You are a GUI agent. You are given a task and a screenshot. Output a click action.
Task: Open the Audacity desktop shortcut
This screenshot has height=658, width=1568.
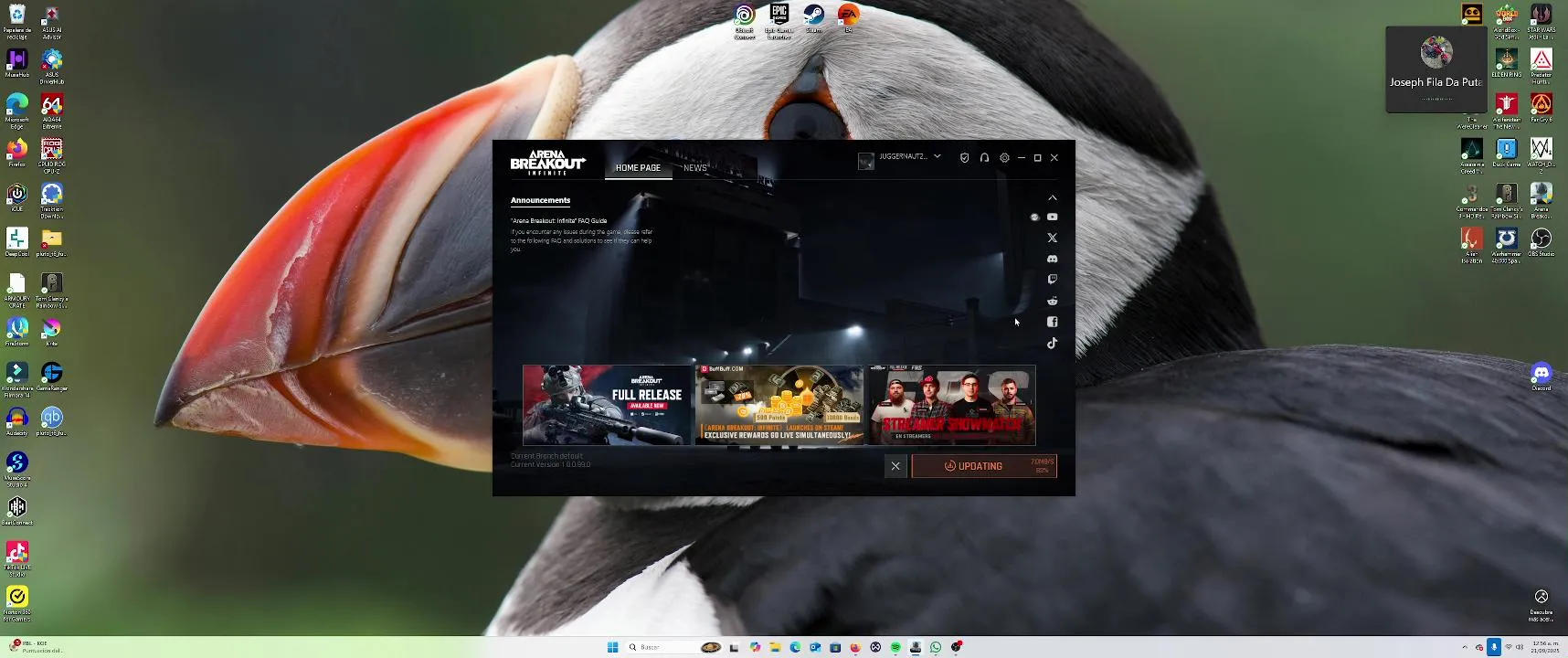(16, 421)
